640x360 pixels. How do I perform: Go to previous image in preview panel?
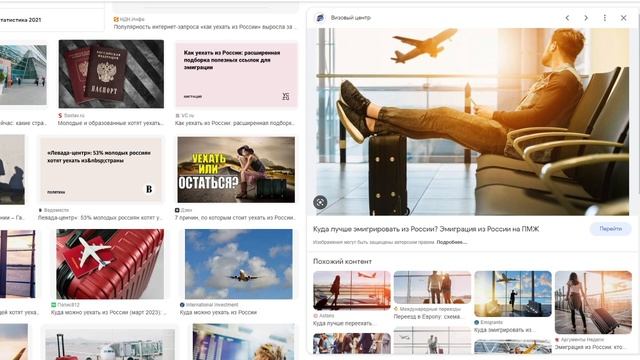pos(567,18)
